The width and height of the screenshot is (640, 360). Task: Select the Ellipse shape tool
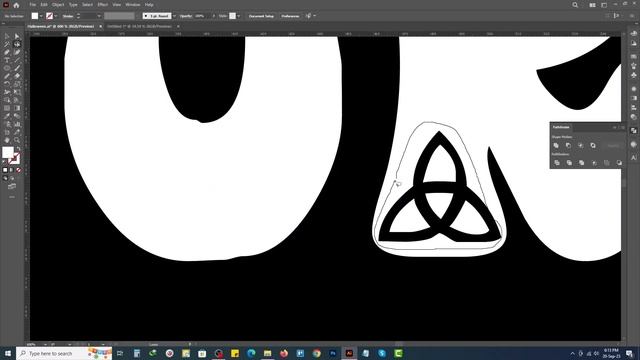[x=7, y=68]
